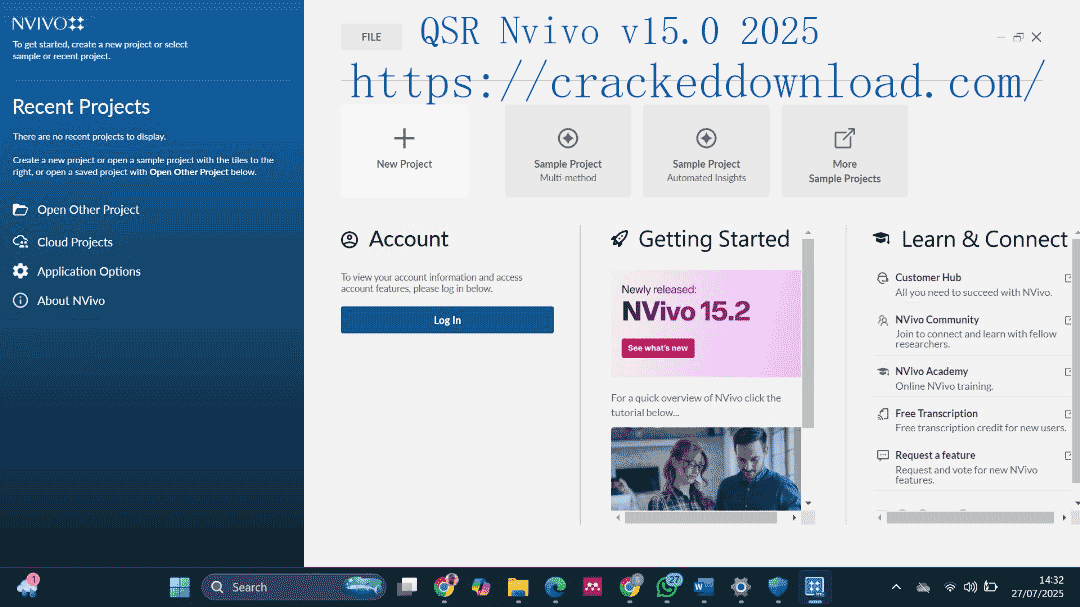The image size is (1080, 607).
Task: Click the NVivo Community people icon
Action: (x=882, y=320)
